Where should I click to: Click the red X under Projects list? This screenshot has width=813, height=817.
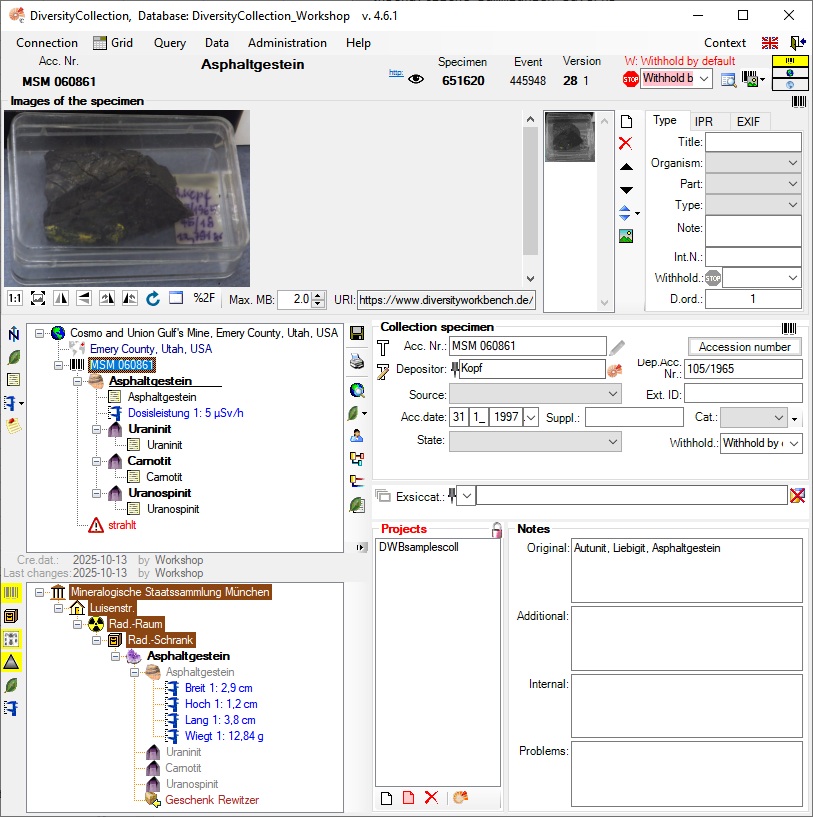432,797
